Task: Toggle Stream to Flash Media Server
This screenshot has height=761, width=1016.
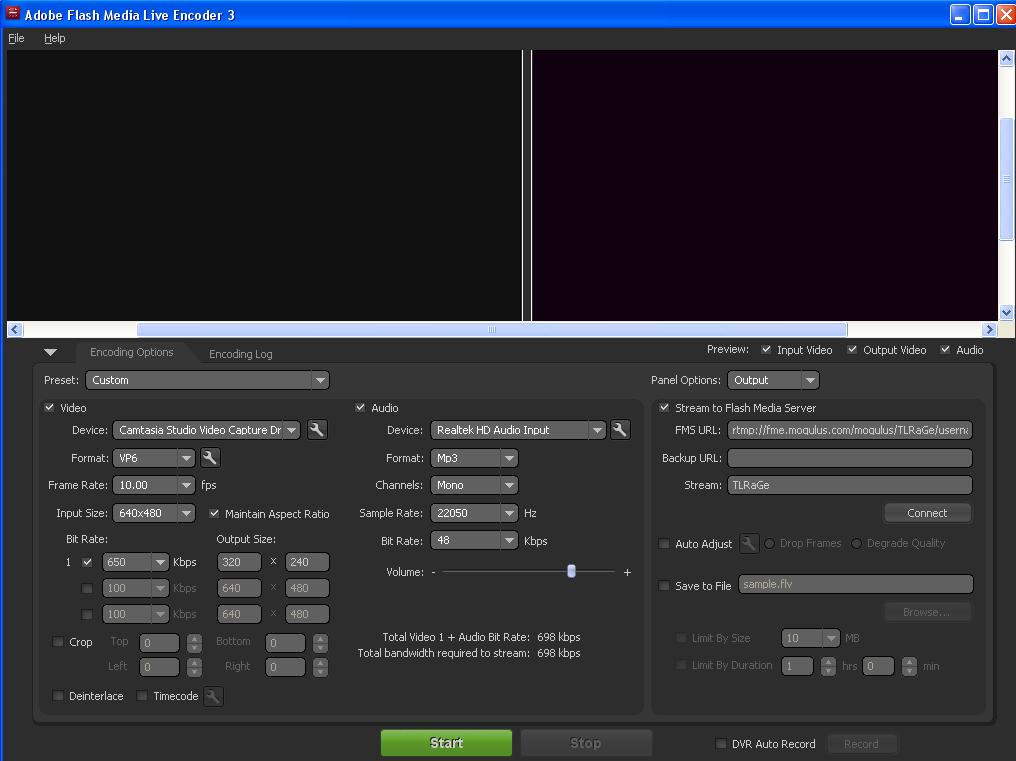Action: (x=664, y=408)
